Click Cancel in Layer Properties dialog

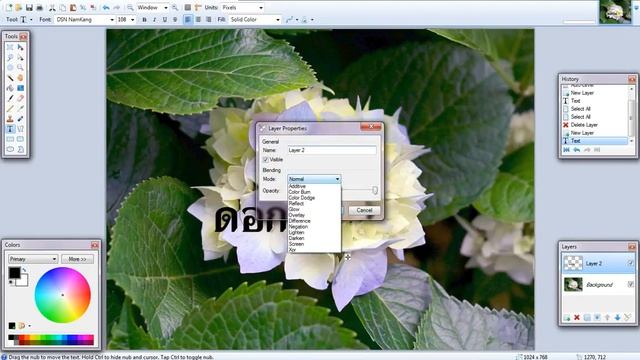point(364,210)
